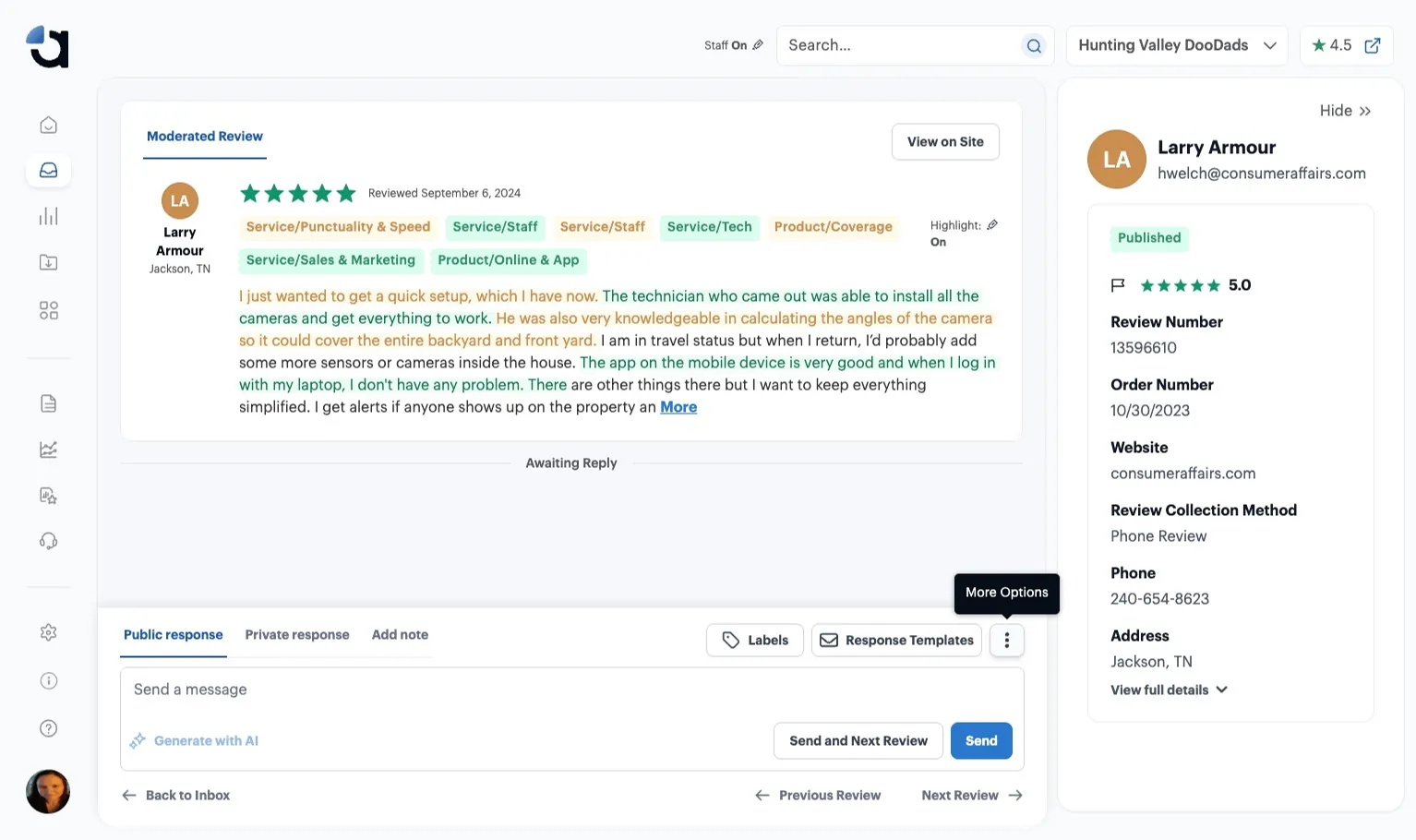
Task: Open the line graph reports sidebar icon
Action: pos(49,450)
